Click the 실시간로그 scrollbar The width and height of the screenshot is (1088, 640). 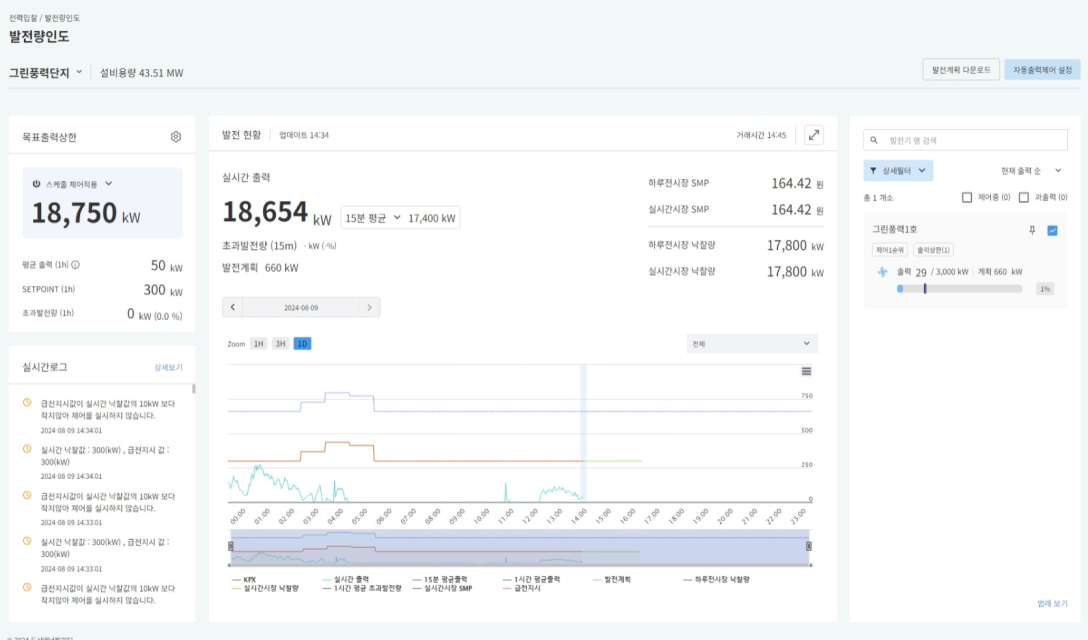[x=194, y=389]
